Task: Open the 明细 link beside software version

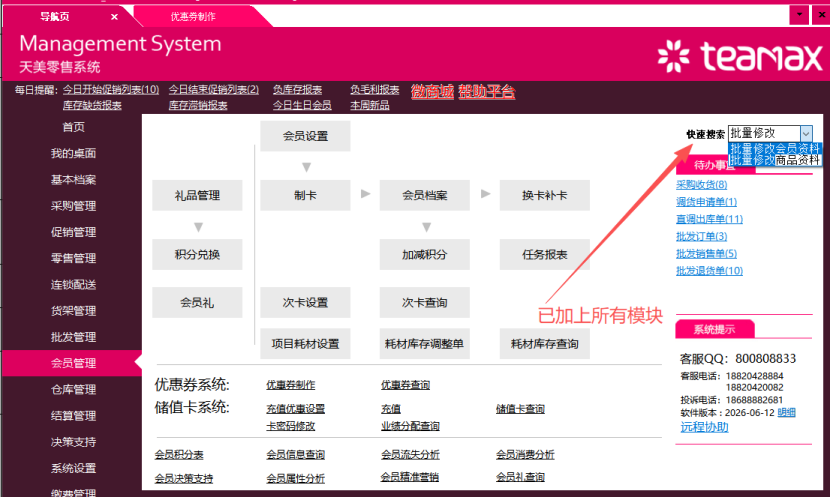Action: click(787, 413)
